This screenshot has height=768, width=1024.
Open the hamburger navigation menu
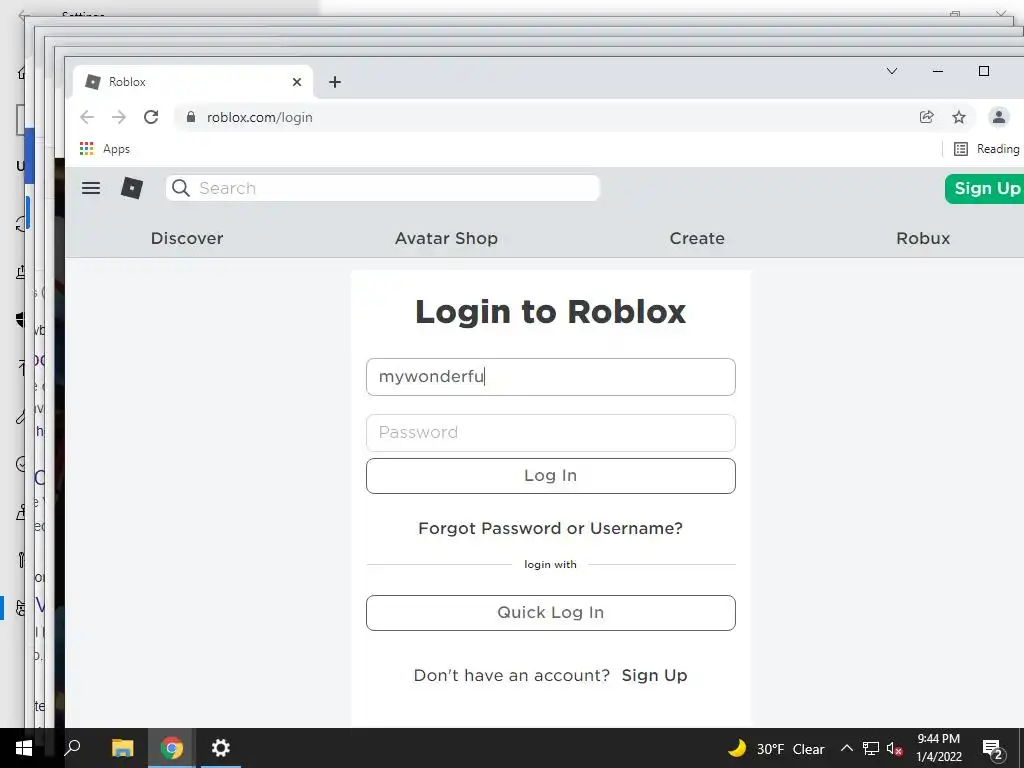coord(91,188)
